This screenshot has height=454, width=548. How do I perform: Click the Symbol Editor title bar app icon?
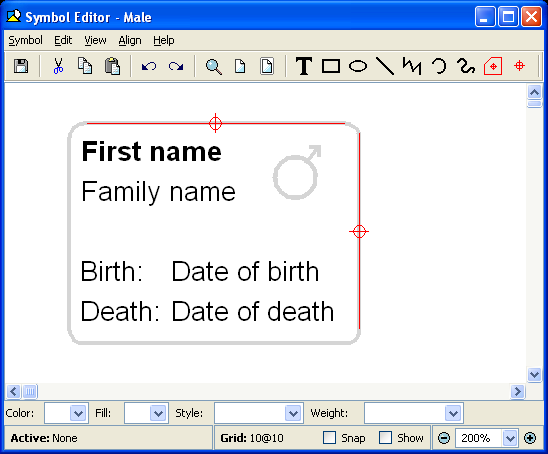click(x=14, y=16)
